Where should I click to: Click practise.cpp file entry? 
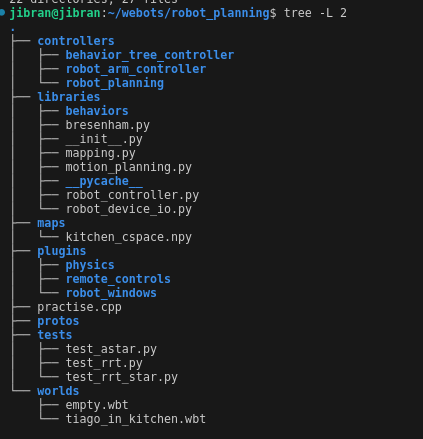[x=79, y=307]
